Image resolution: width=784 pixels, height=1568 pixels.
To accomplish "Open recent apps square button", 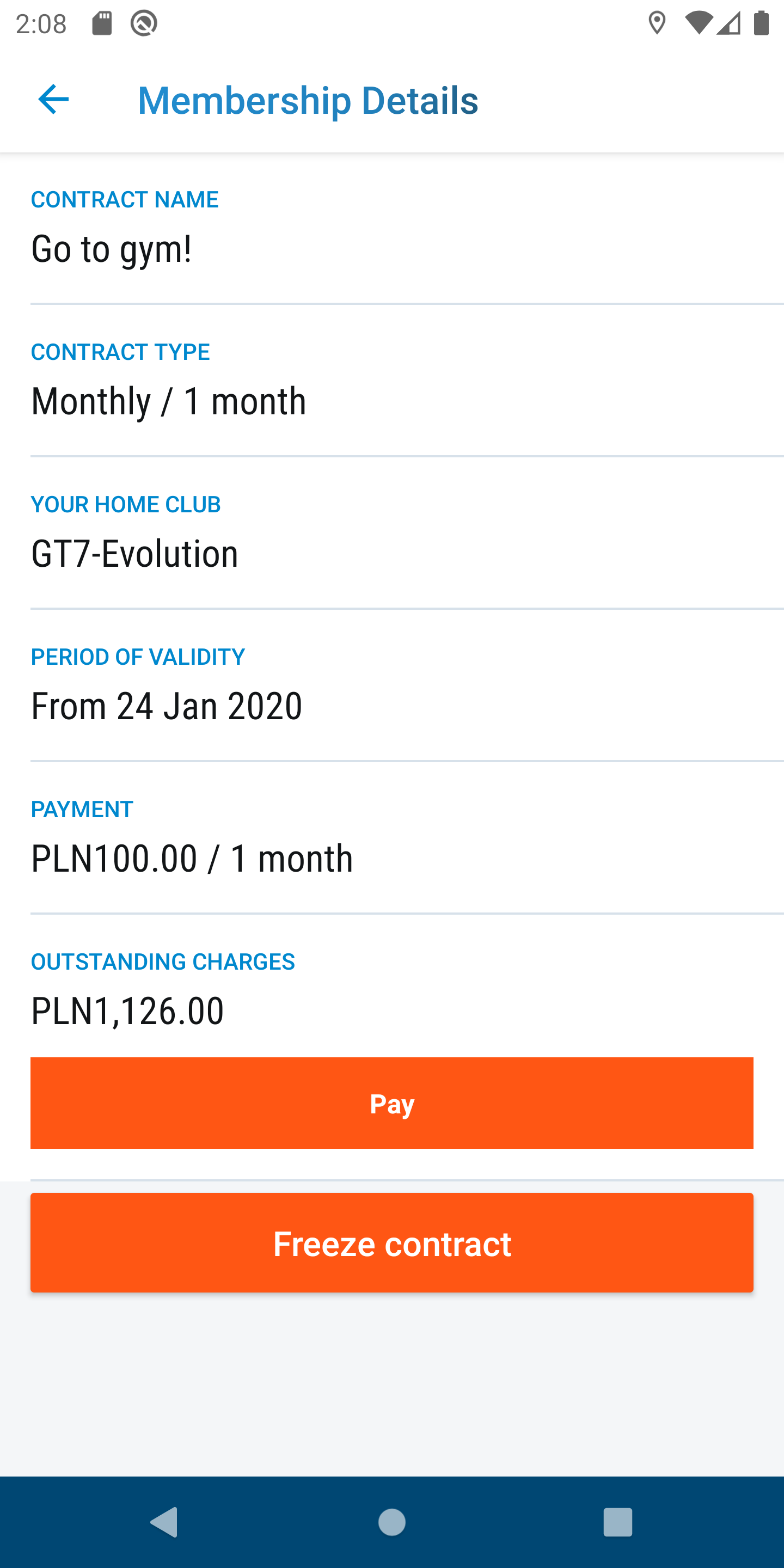I will pos(617,1522).
